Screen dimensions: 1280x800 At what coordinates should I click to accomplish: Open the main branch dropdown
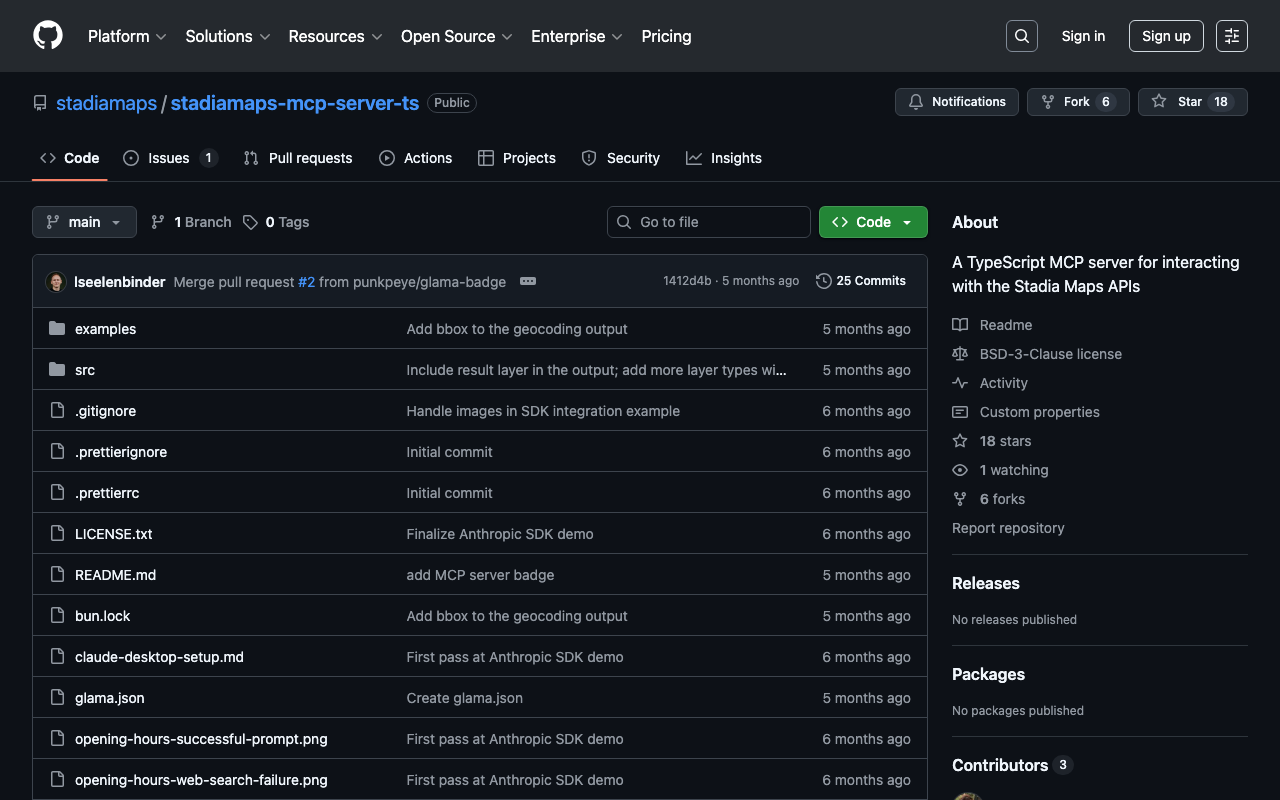pyautogui.click(x=84, y=222)
